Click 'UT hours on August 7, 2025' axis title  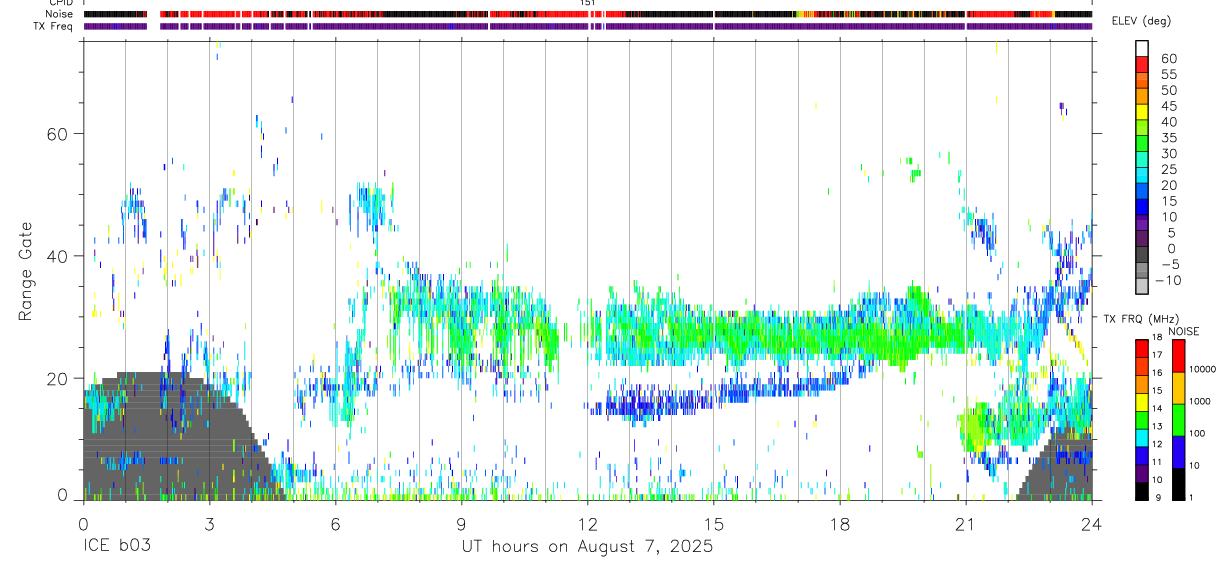587,547
